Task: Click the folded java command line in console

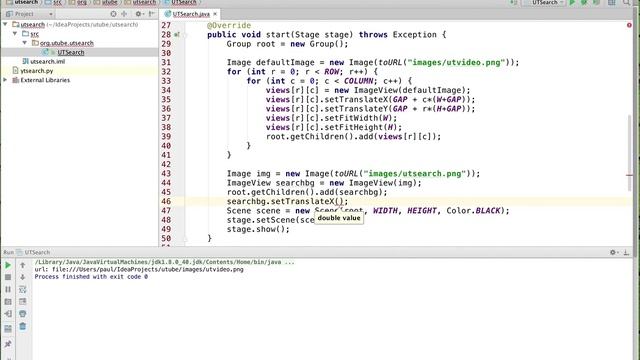Action: point(164,262)
